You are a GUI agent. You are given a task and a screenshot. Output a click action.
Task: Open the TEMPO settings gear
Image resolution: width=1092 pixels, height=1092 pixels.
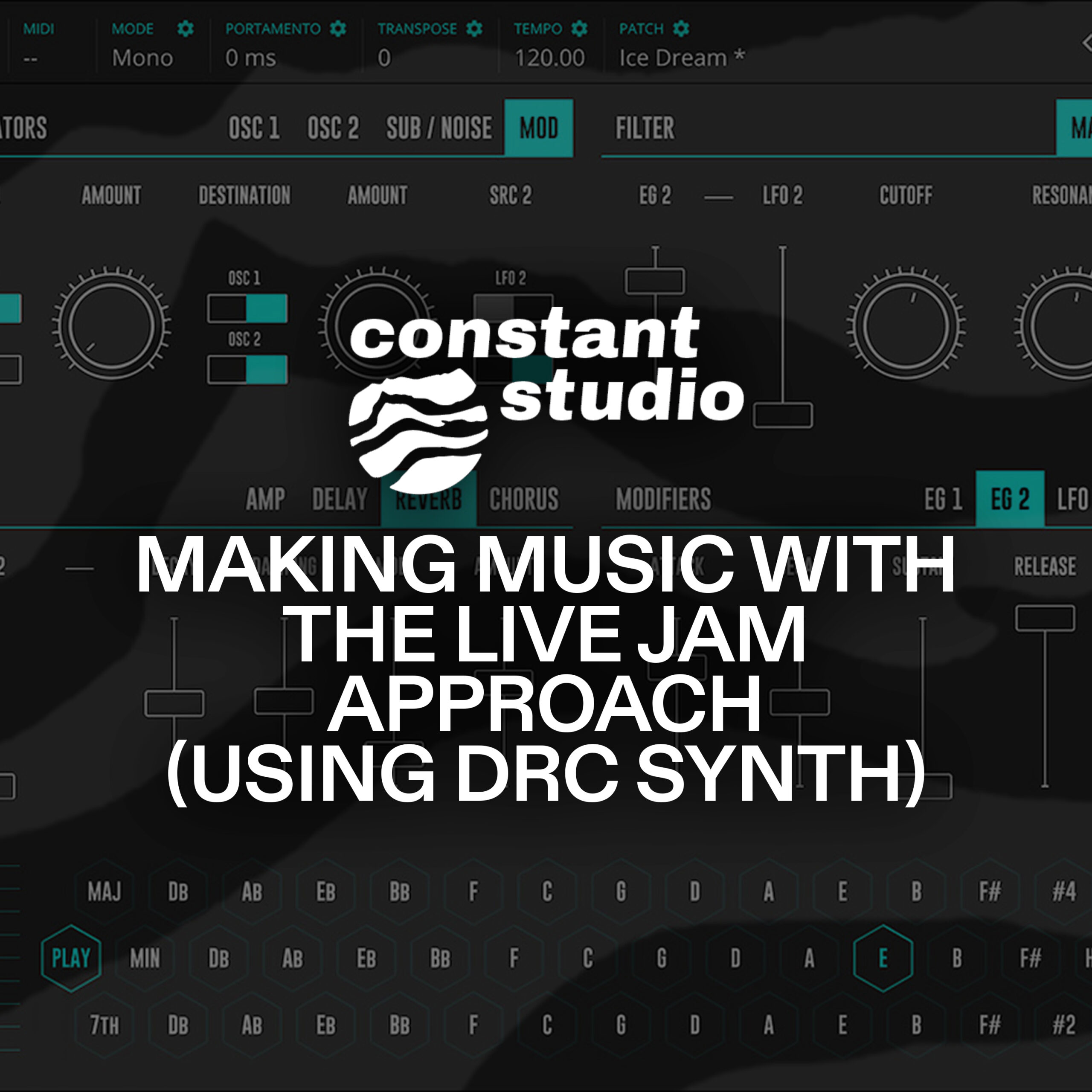click(579, 28)
